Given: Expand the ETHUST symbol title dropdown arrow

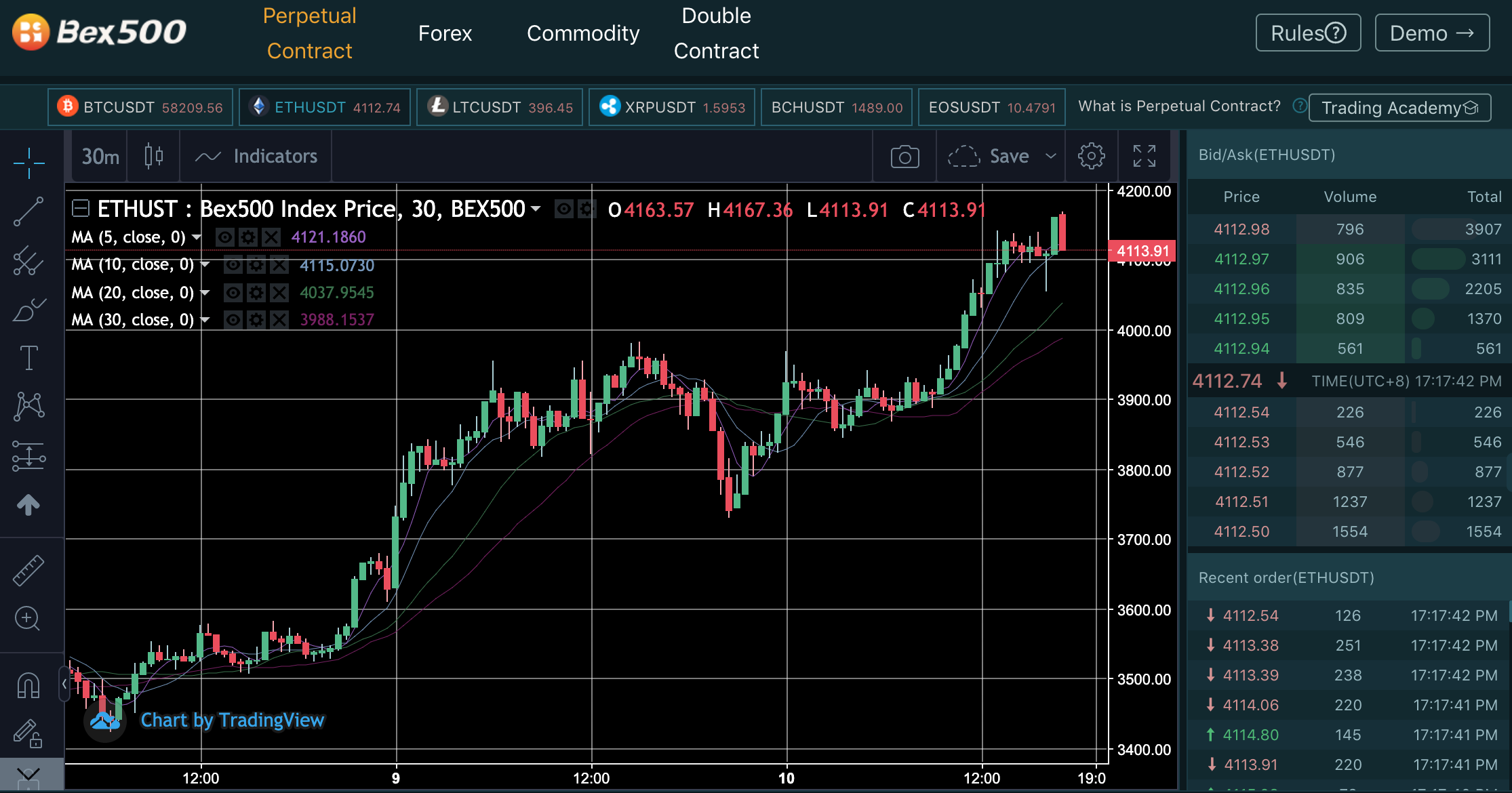Looking at the screenshot, I should [536, 209].
